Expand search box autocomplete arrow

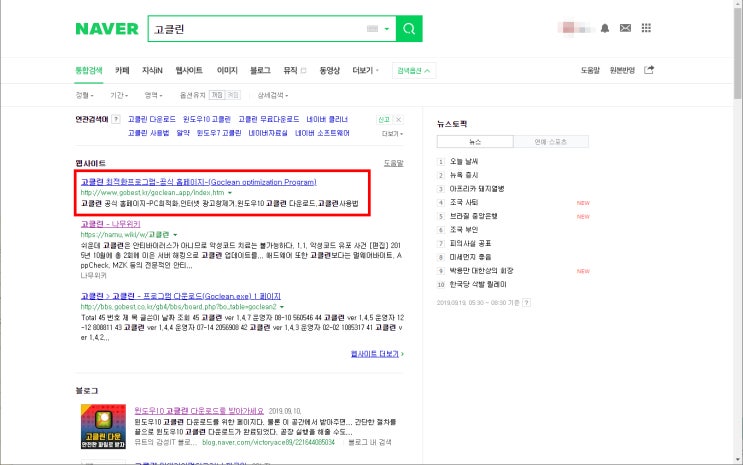pyautogui.click(x=387, y=29)
